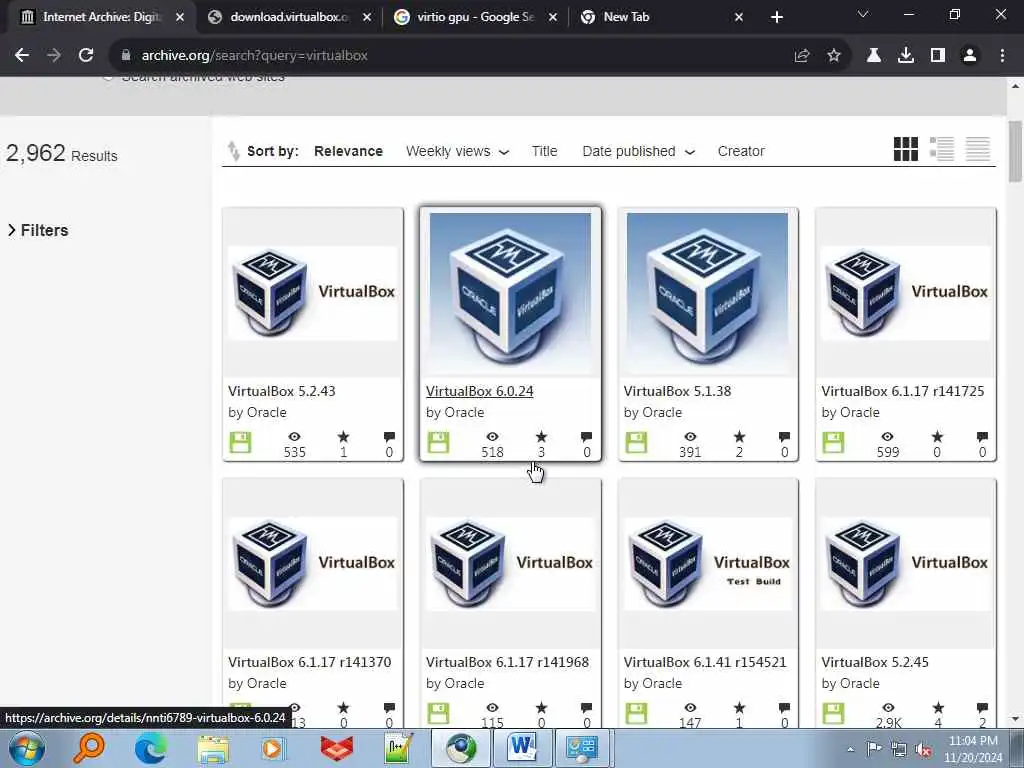Switch to tile grid view
Image resolution: width=1024 pixels, height=768 pixels.
click(x=906, y=149)
